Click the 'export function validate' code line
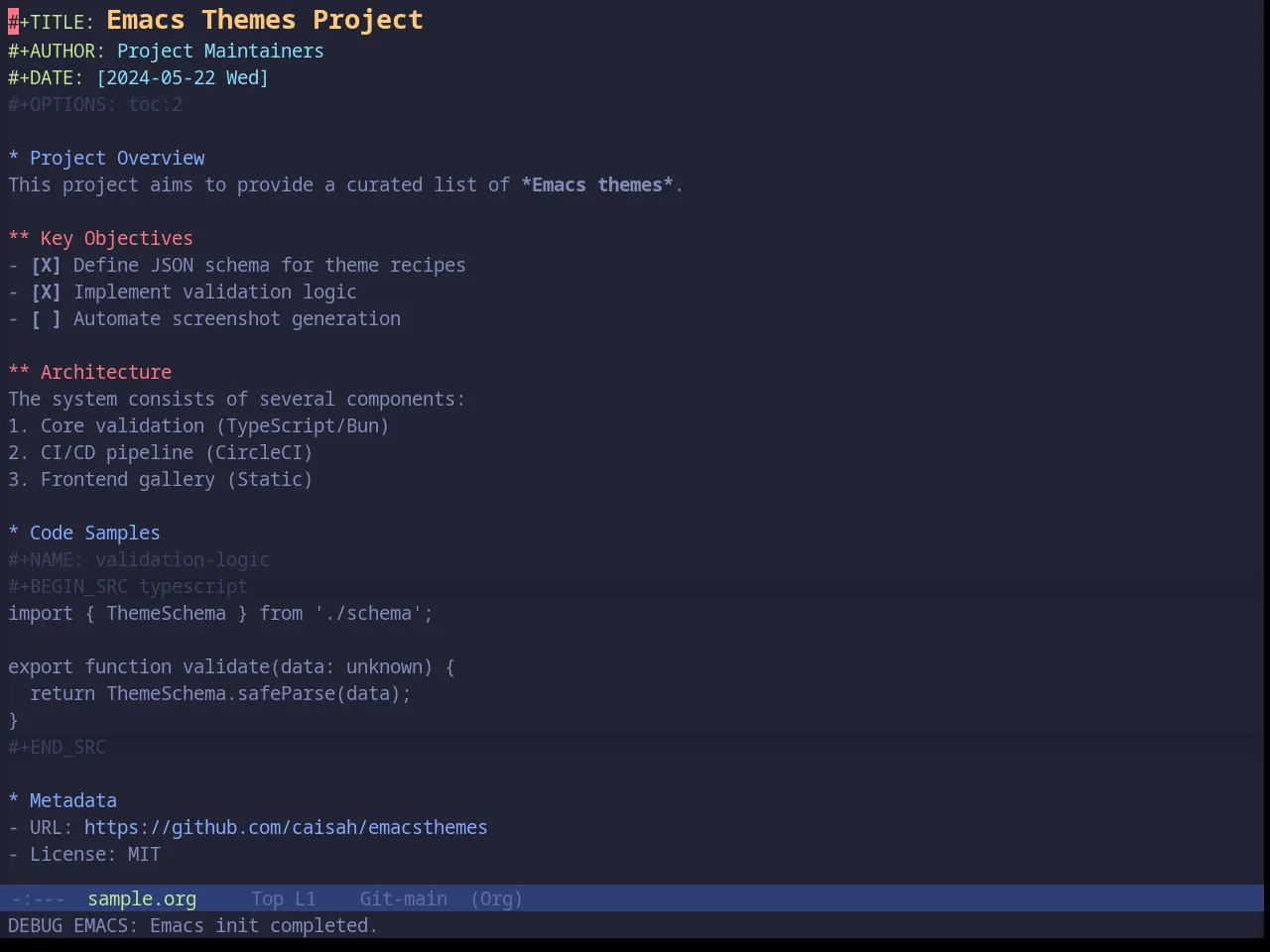This screenshot has width=1270, height=952. pos(231,666)
